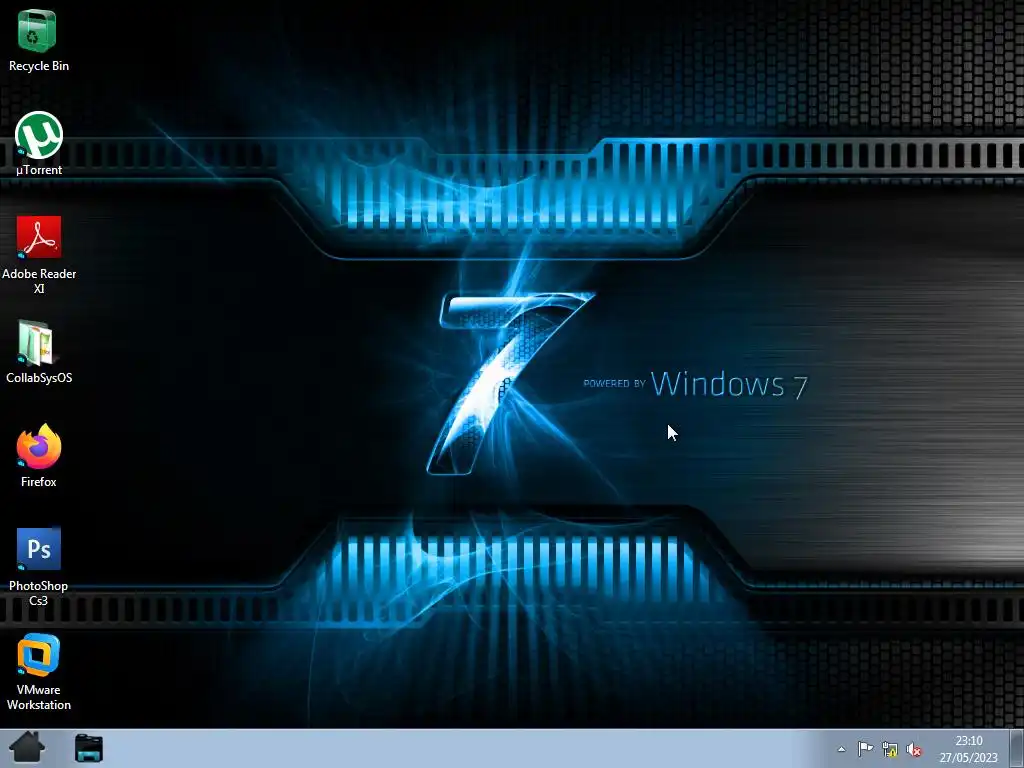Screen dimensions: 1024x768
Task: Open the file manager taskbar icon
Action: click(x=88, y=748)
